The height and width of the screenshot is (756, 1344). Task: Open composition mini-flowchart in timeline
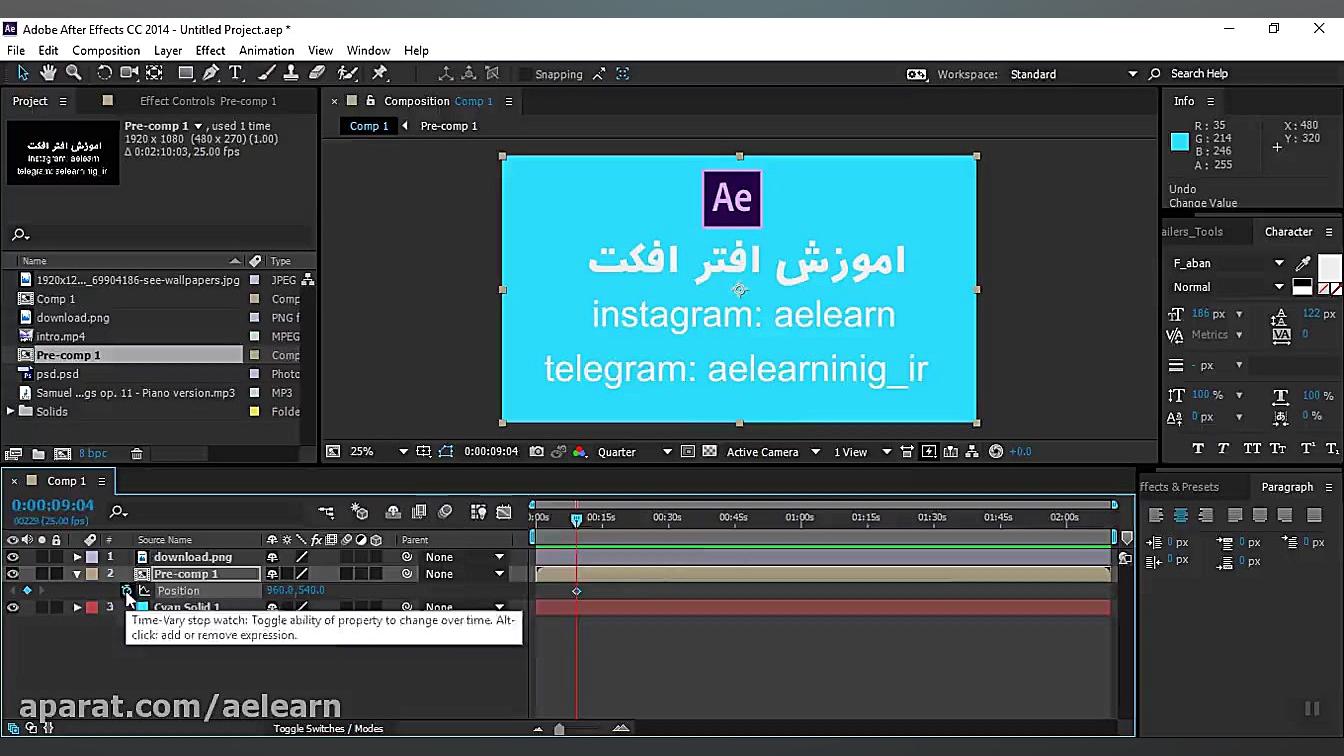point(326,512)
